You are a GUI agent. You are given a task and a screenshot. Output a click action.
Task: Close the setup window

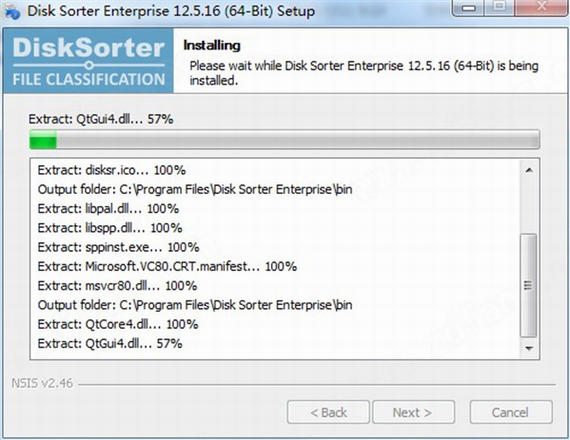(x=542, y=7)
